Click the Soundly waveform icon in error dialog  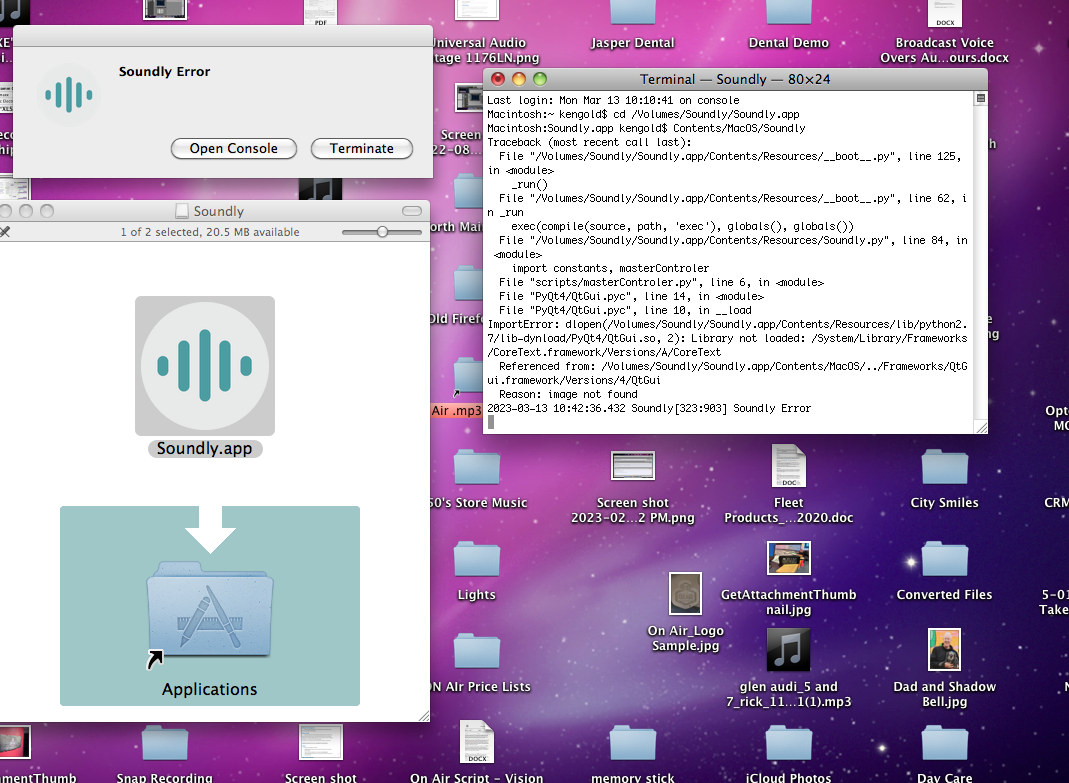pos(69,95)
